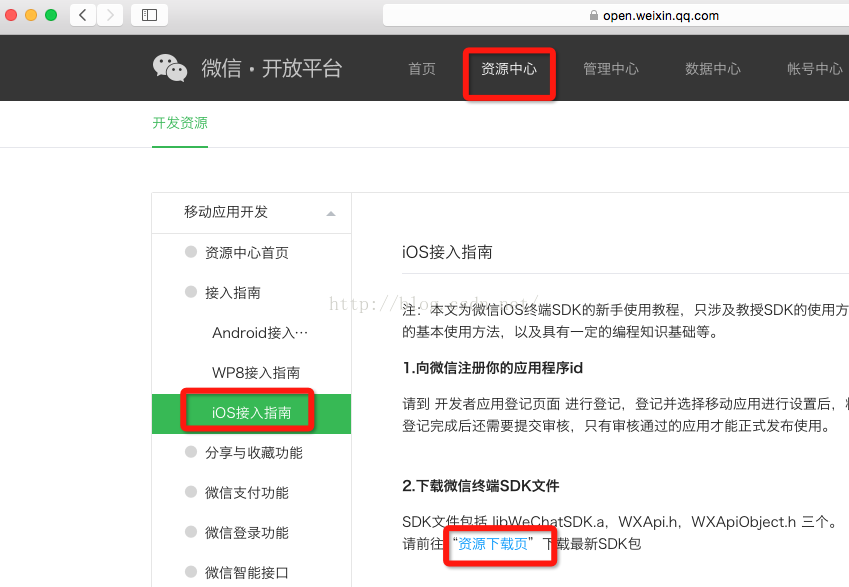Select iOS接入指南 in sidebar

pos(251,413)
